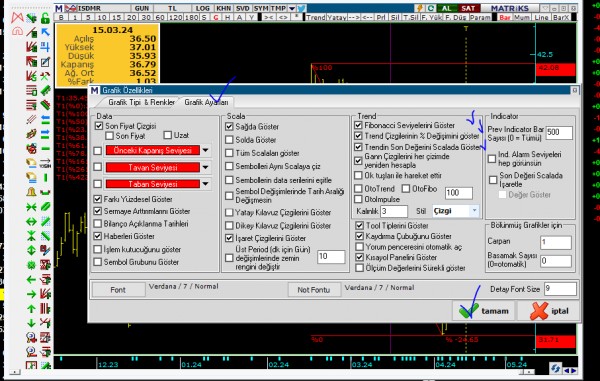
Task: Toggle Farkı Yüzdesel Göster checkbox
Action: point(98,199)
